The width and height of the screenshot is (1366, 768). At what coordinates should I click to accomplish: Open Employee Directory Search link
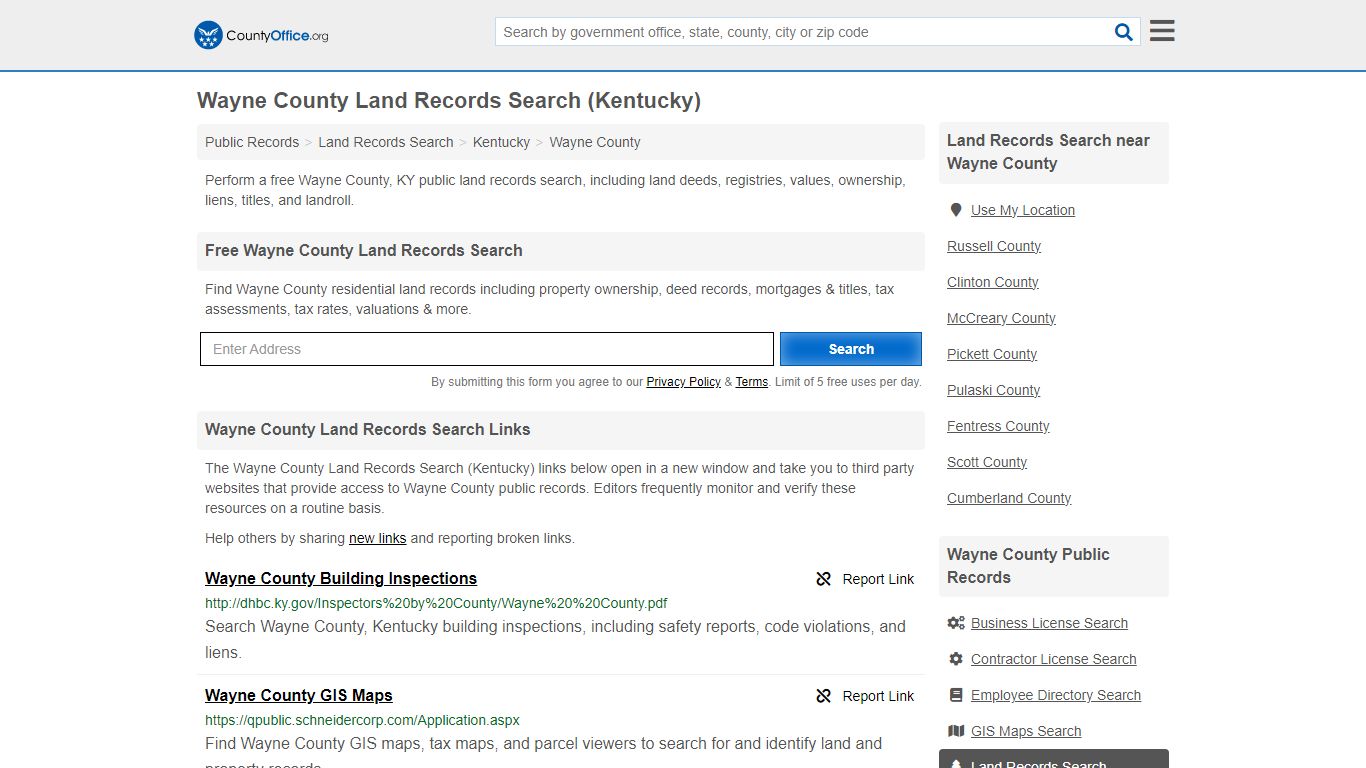click(x=1056, y=695)
